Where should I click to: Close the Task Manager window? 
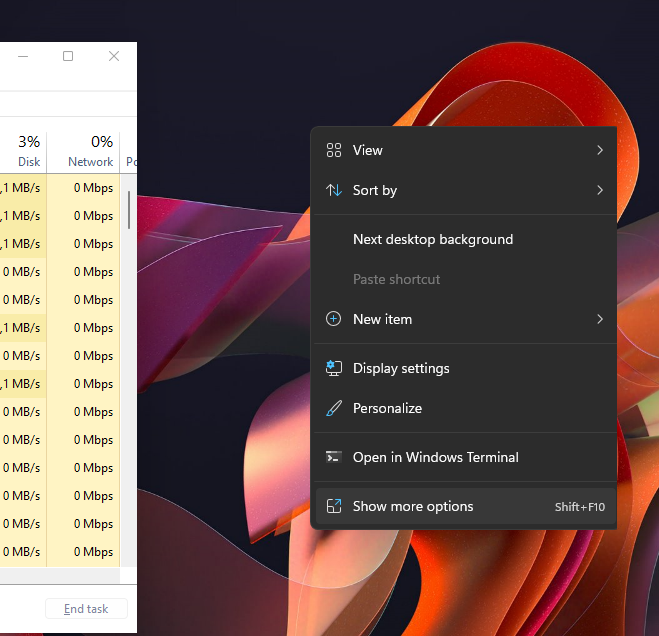point(114,56)
